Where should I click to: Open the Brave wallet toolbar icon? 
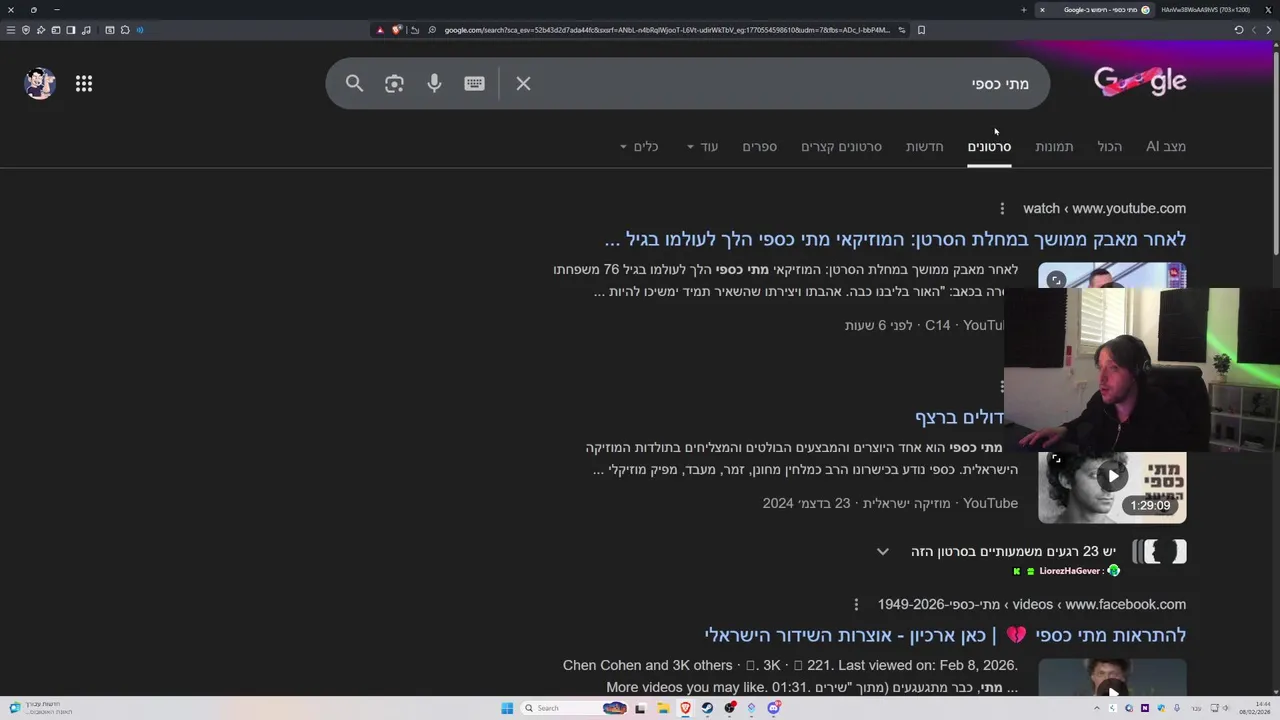(x=56, y=30)
